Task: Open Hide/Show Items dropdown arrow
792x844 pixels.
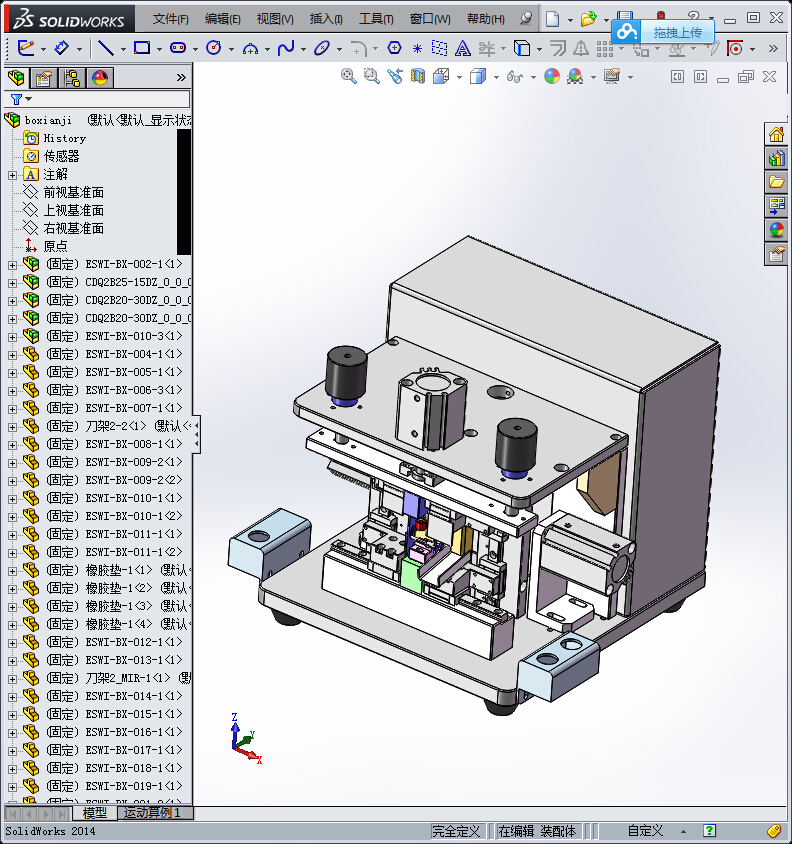Action: coord(533,77)
